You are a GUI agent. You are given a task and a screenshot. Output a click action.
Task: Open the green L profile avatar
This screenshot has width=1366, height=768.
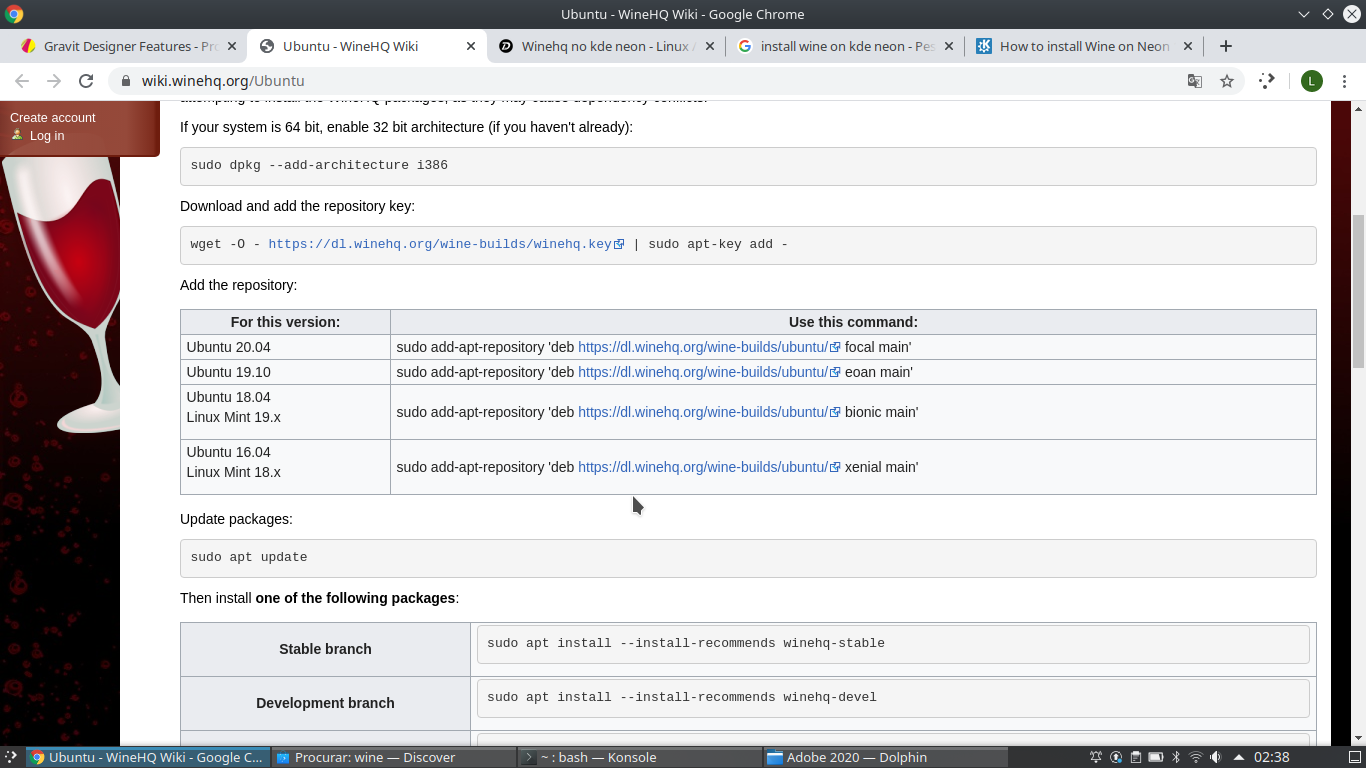1311,81
